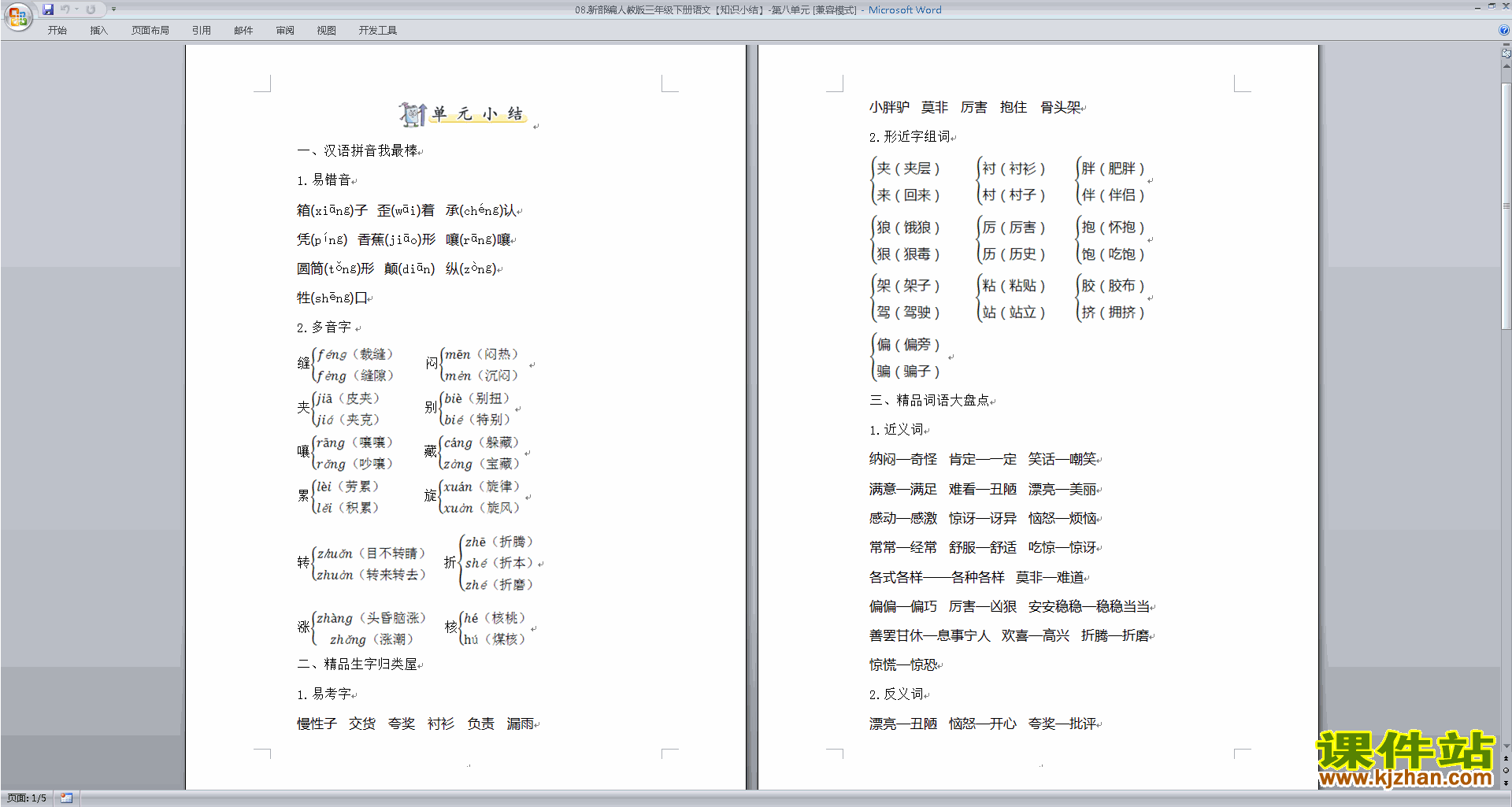This screenshot has height=807, width=1512.
Task: Click the macro recording icon in status bar
Action: click(x=66, y=798)
